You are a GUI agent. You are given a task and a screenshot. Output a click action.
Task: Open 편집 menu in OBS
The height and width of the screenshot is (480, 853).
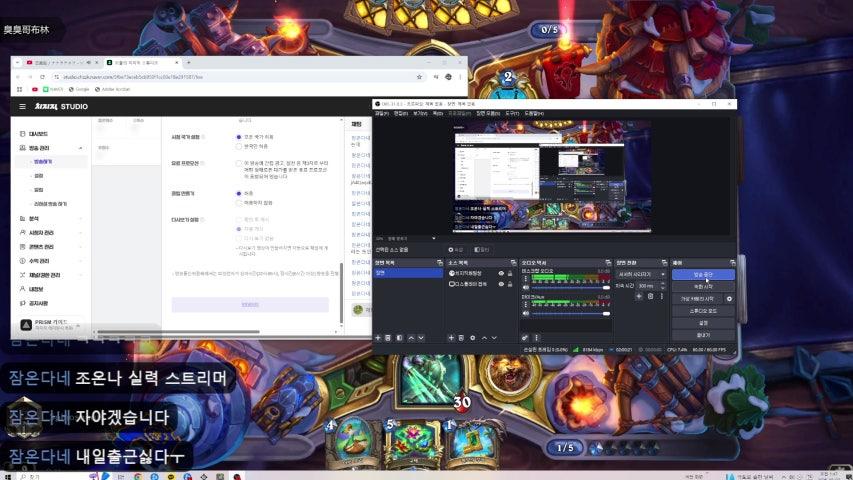pyautogui.click(x=401, y=113)
